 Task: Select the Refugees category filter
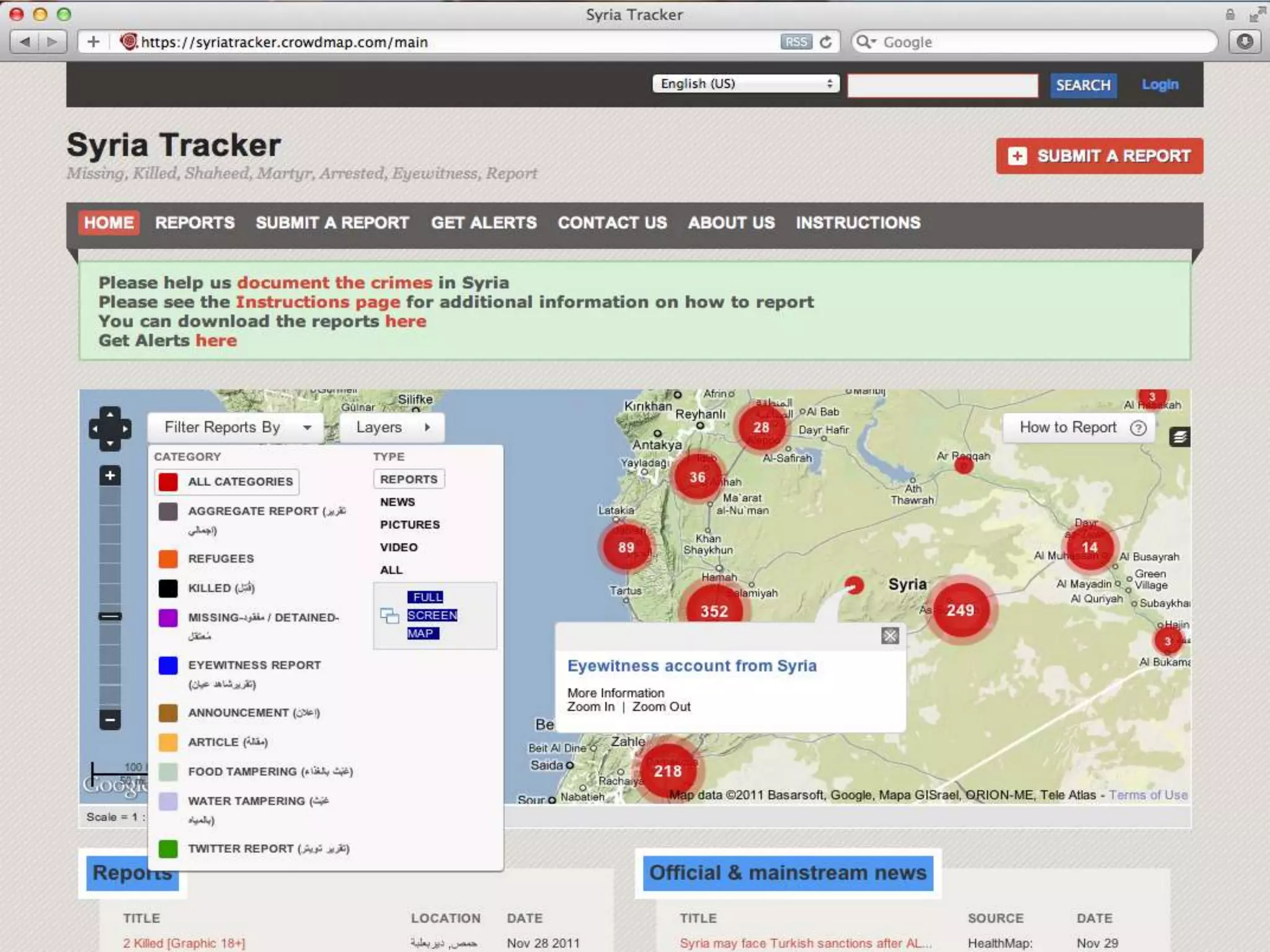221,558
